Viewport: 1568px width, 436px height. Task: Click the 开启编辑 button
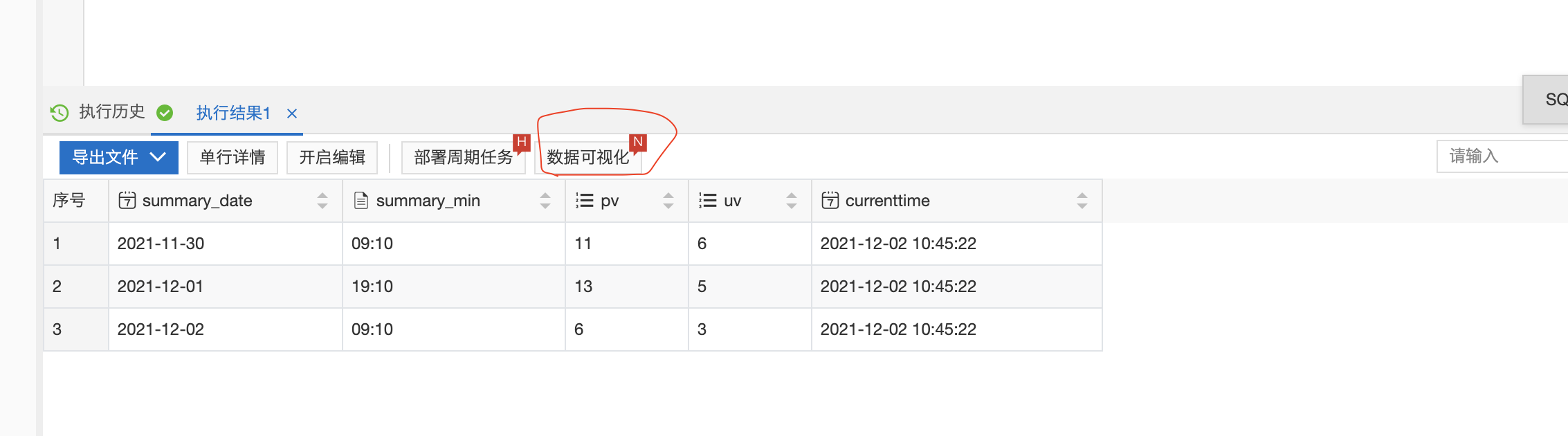click(332, 157)
